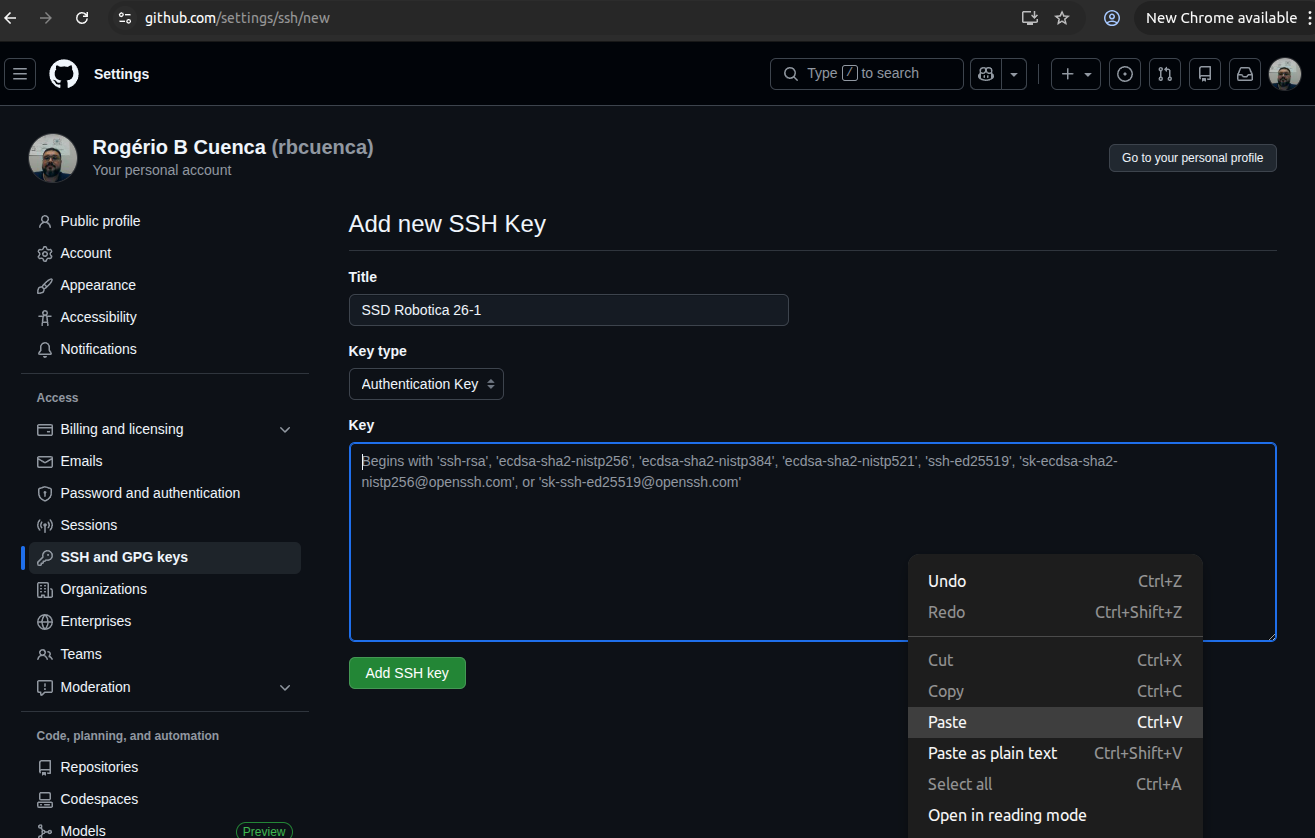This screenshot has height=838, width=1315.
Task: Open Password and authentication settings
Action: tap(150, 493)
